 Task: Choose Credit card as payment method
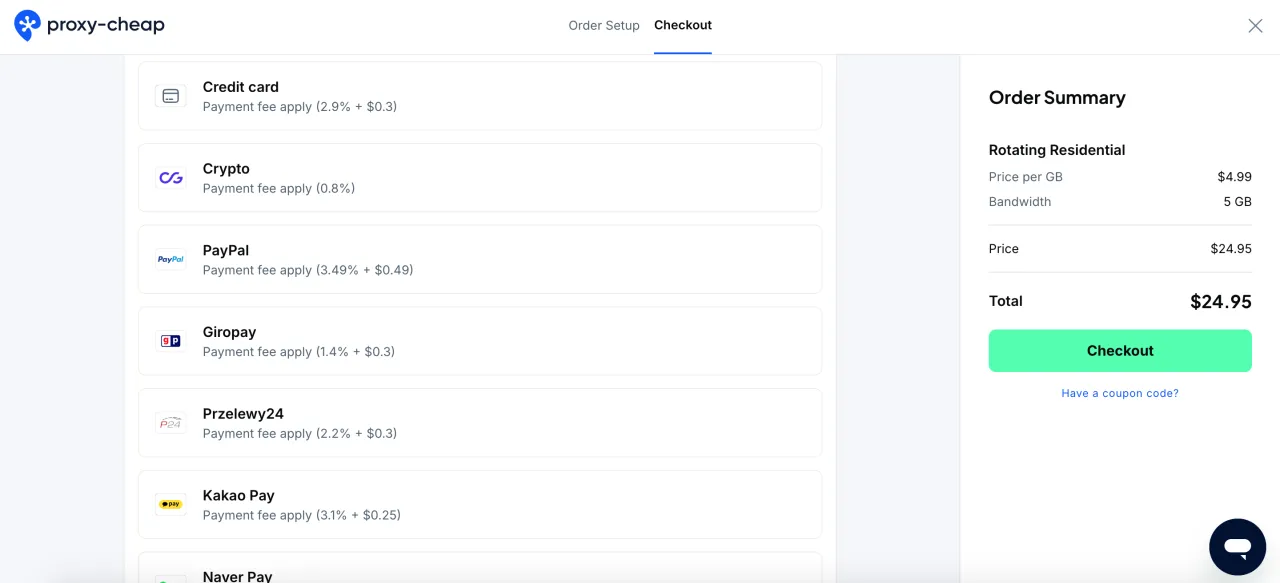coord(480,96)
